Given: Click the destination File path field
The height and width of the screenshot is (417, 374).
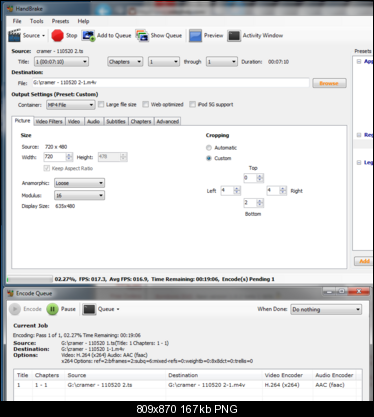Looking at the screenshot, I should click(x=171, y=83).
